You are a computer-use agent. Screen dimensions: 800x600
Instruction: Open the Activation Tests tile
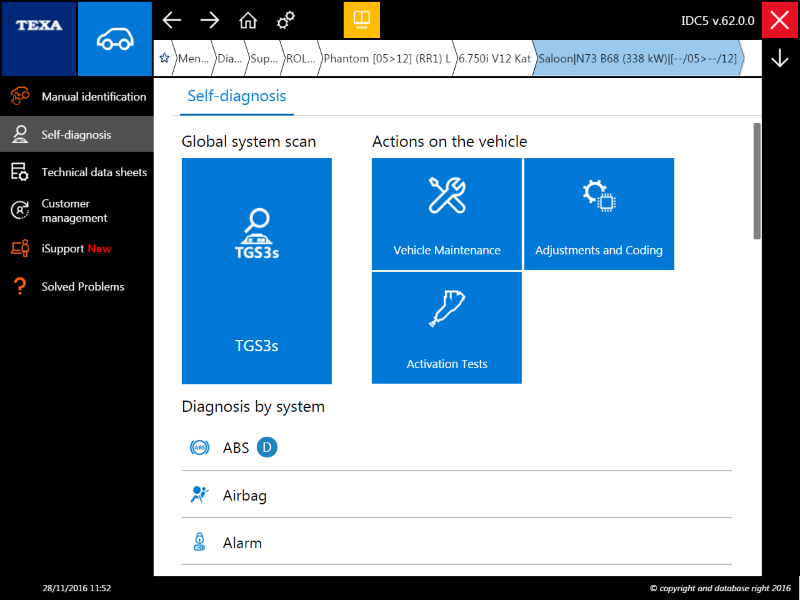(x=447, y=328)
